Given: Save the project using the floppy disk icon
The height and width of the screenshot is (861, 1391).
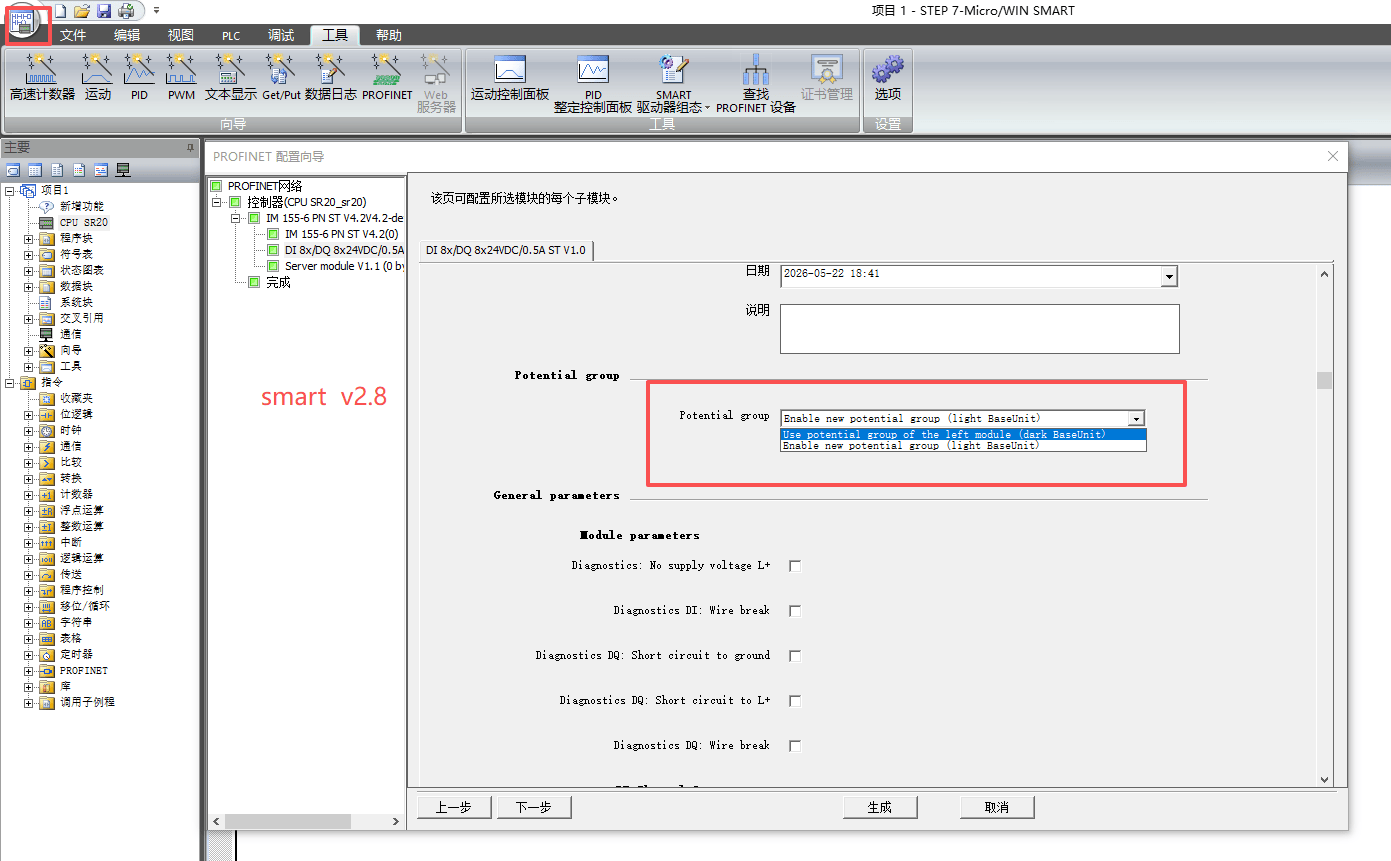Looking at the screenshot, I should [104, 11].
